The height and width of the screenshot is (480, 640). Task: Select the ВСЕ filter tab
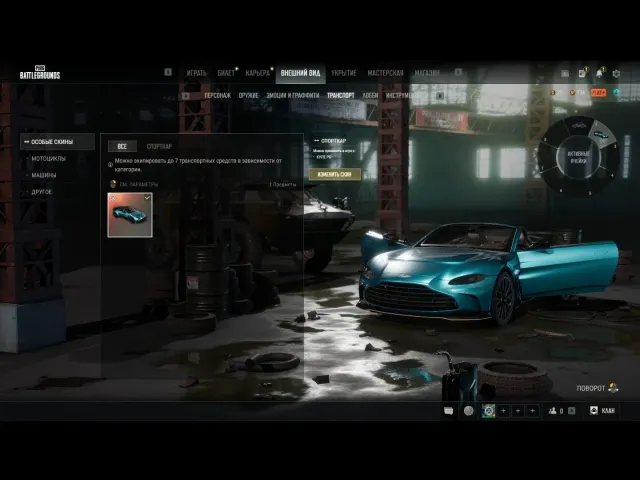122,146
